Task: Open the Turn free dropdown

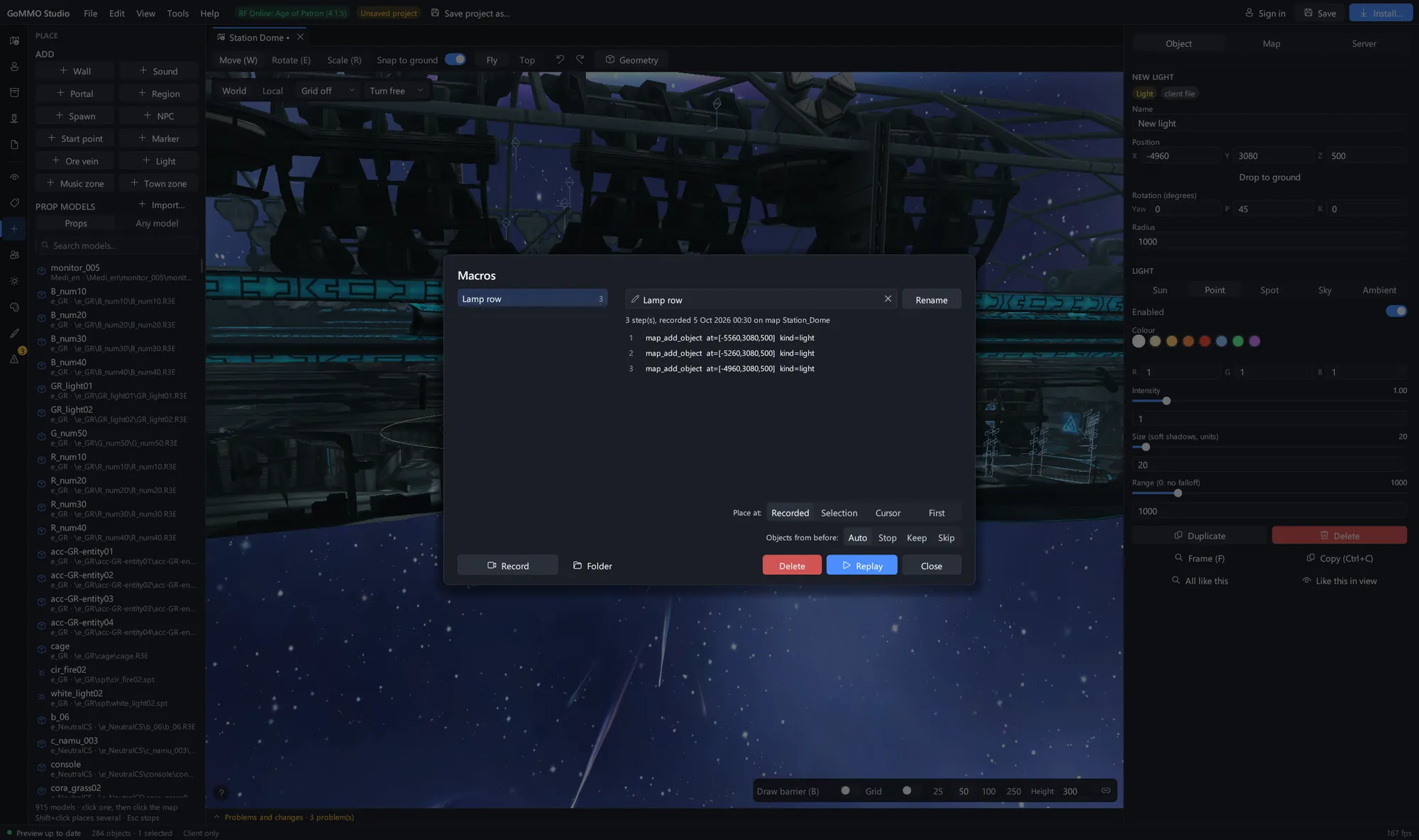Action: point(396,91)
